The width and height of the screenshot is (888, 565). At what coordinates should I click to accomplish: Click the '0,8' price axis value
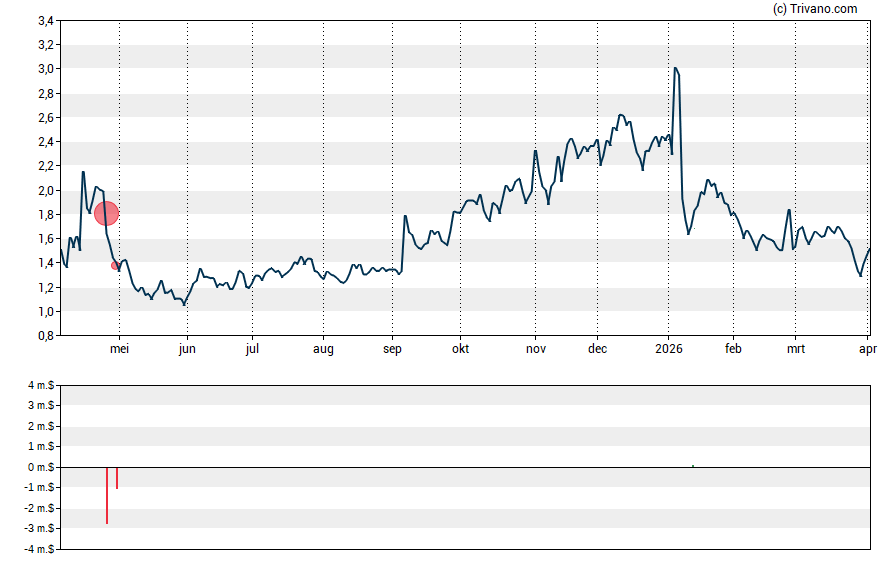[45, 336]
